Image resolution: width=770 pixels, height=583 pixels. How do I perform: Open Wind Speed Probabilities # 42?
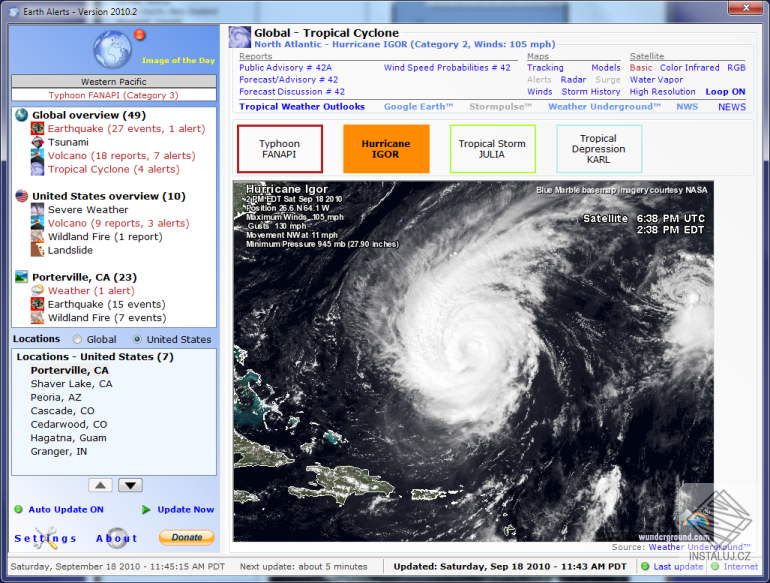pos(447,68)
